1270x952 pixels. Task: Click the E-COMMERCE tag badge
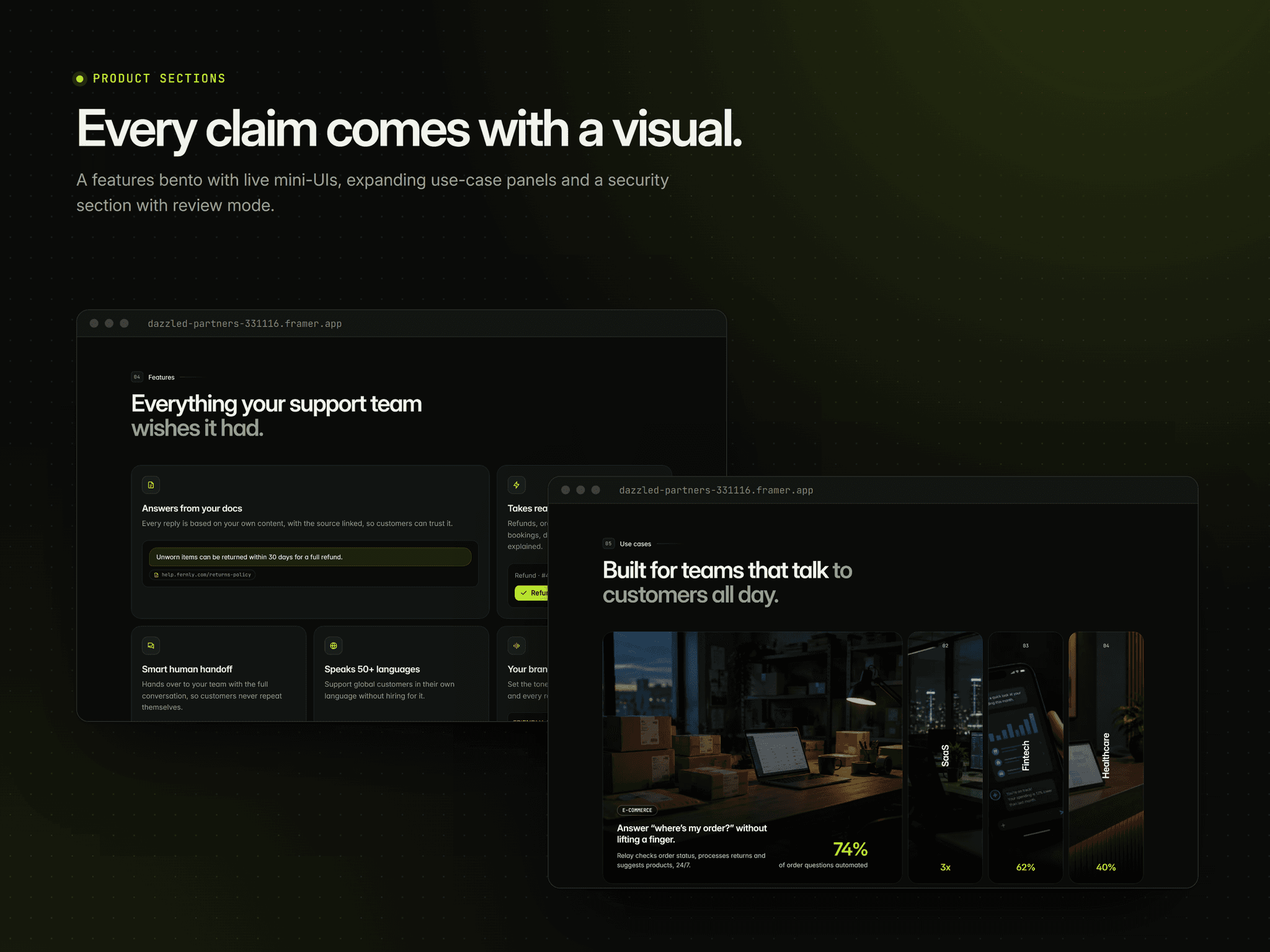pyautogui.click(x=637, y=810)
